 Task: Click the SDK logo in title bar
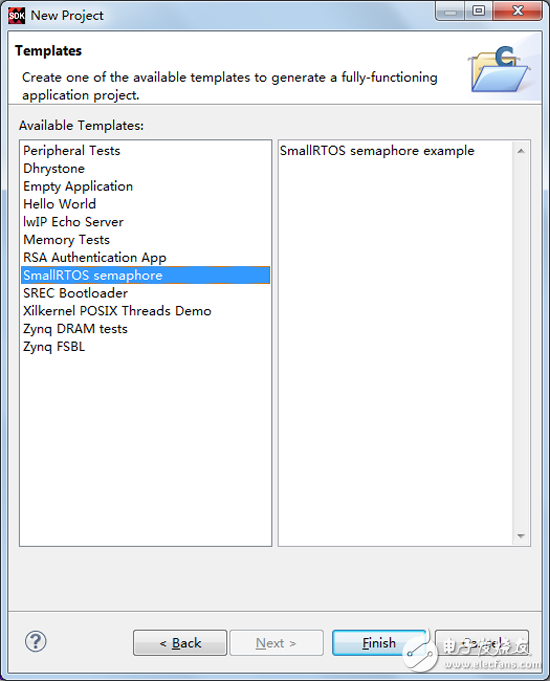(x=17, y=16)
